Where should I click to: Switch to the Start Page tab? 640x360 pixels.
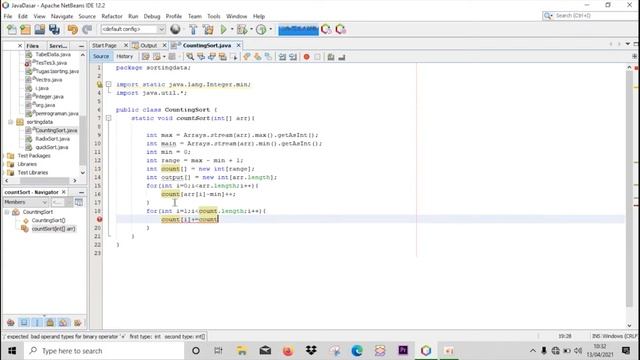[x=104, y=45]
